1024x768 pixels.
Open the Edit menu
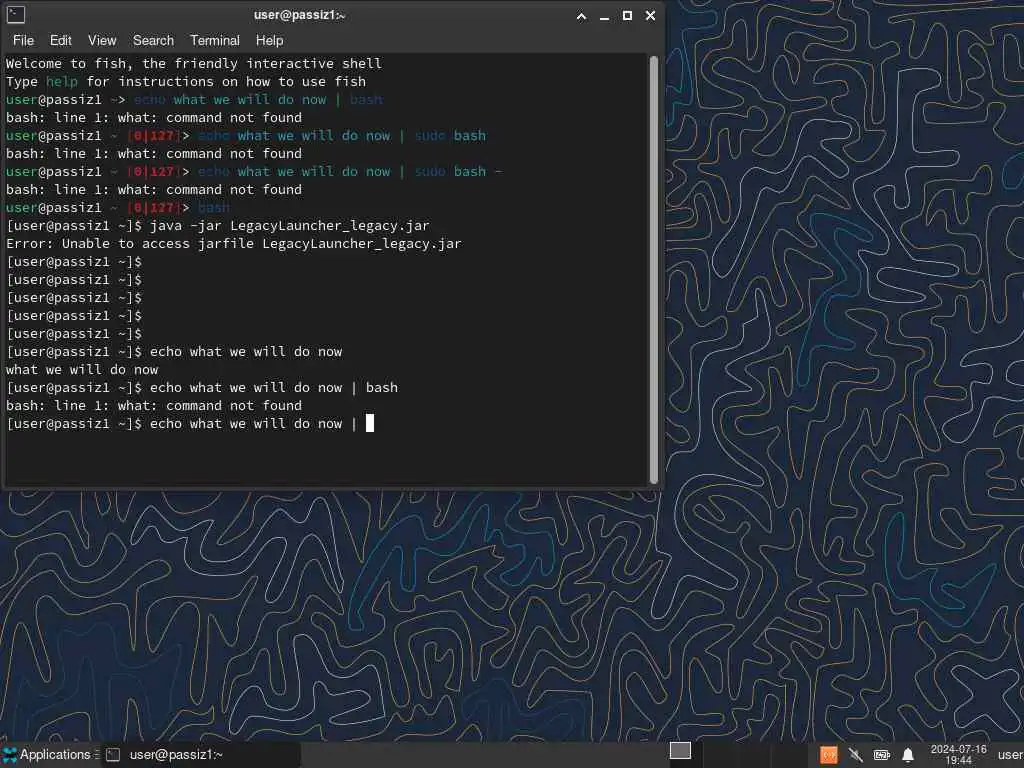[61, 40]
